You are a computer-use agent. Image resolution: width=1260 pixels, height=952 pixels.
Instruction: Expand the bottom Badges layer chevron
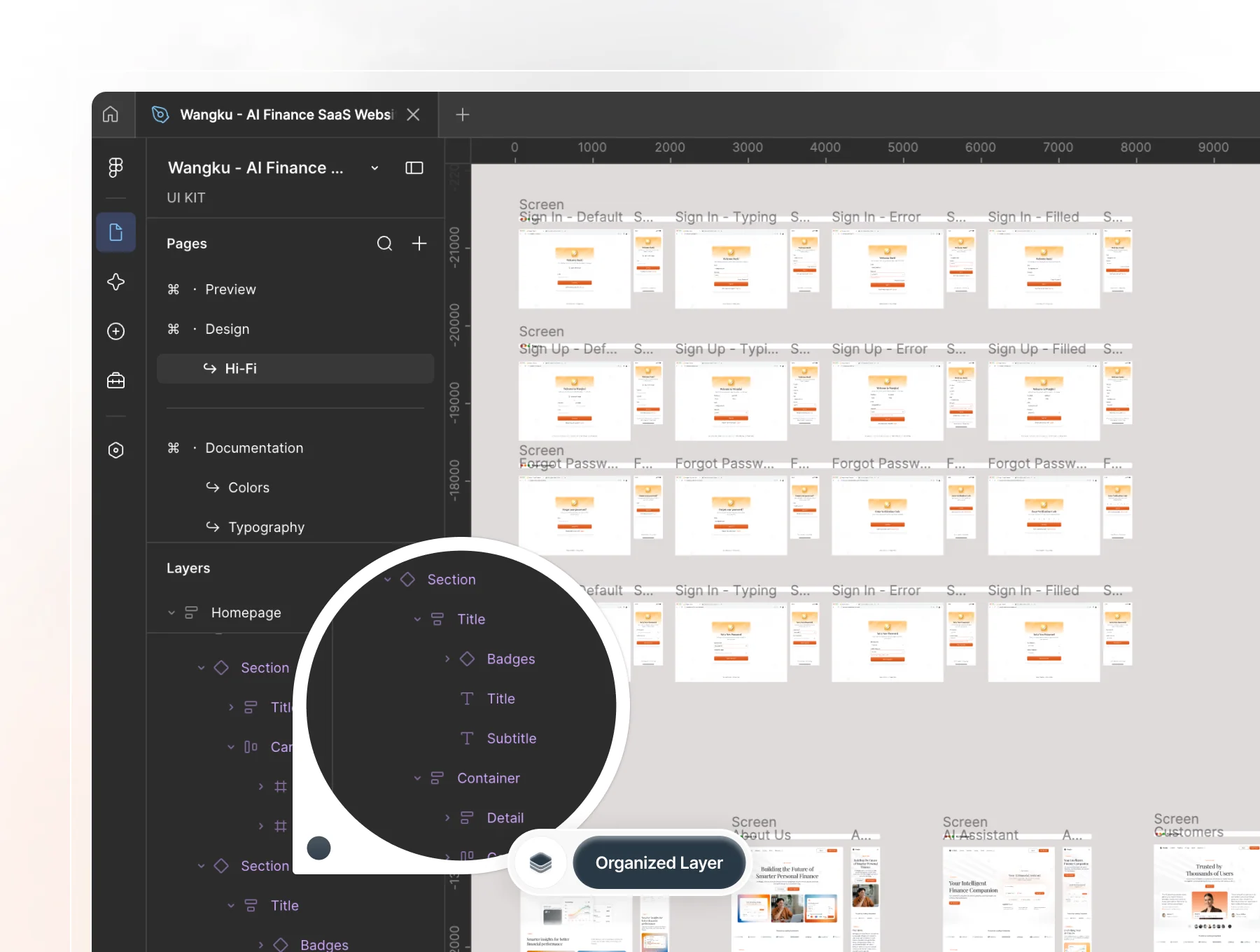261,945
